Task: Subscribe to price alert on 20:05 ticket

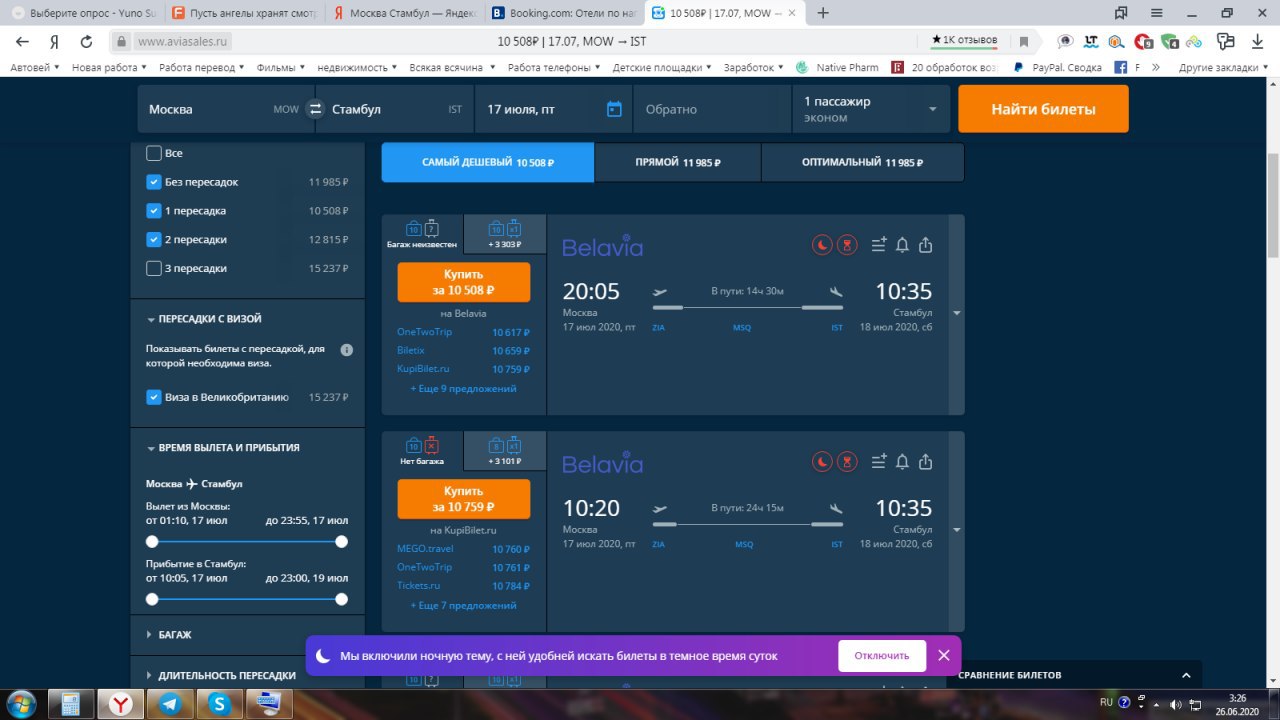Action: tap(902, 244)
